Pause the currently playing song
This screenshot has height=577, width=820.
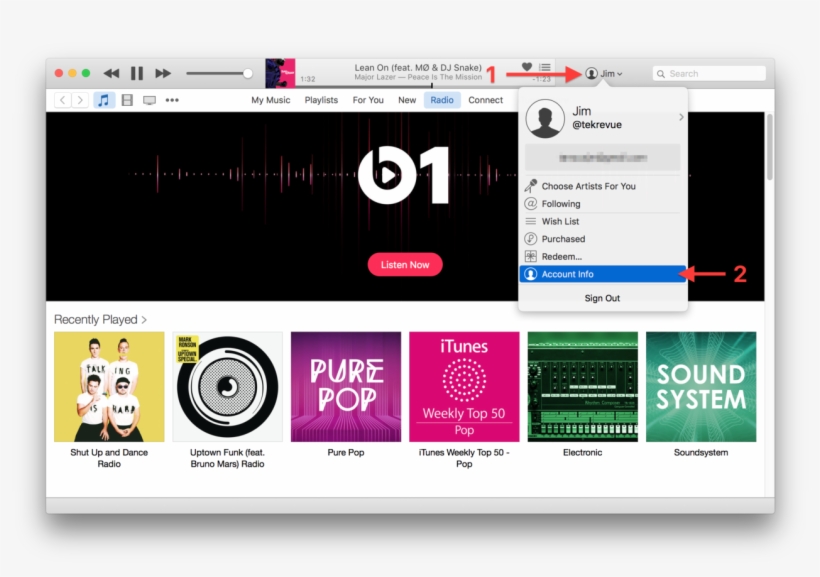click(137, 73)
